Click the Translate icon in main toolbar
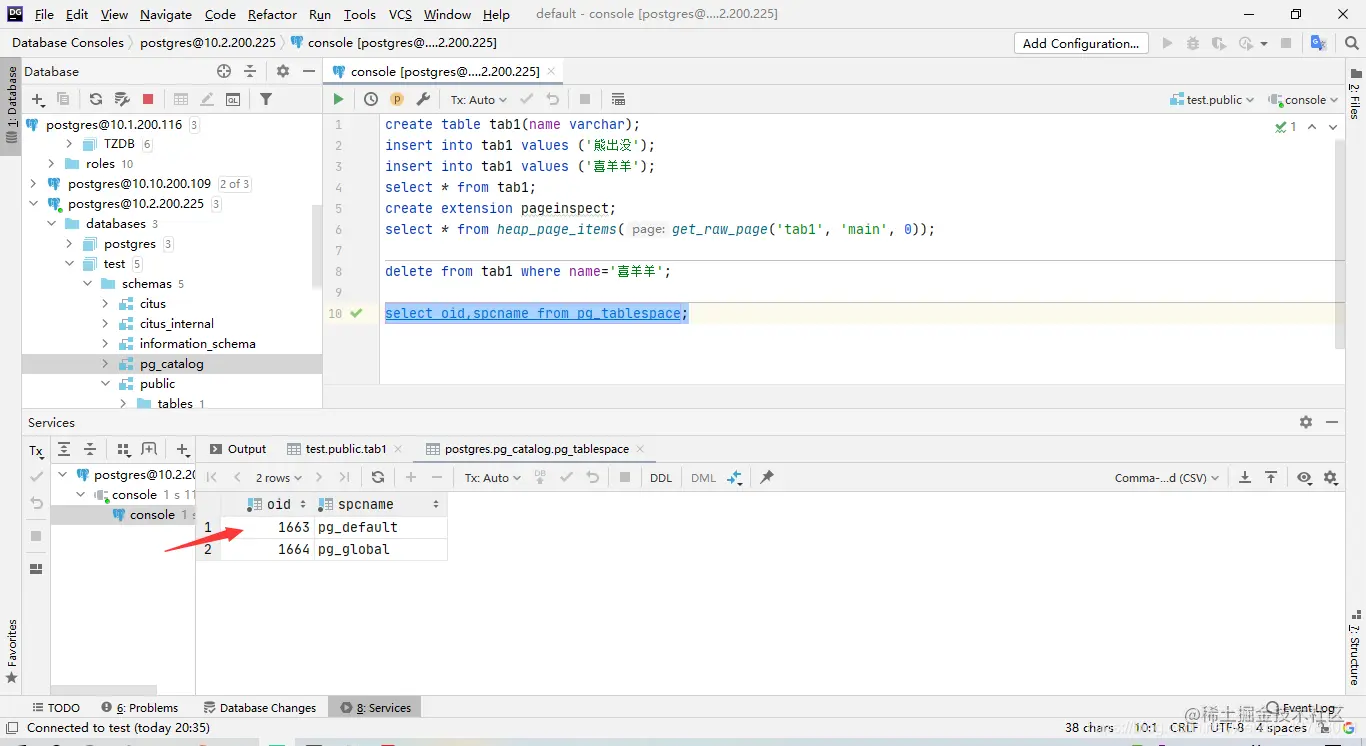 point(1319,43)
